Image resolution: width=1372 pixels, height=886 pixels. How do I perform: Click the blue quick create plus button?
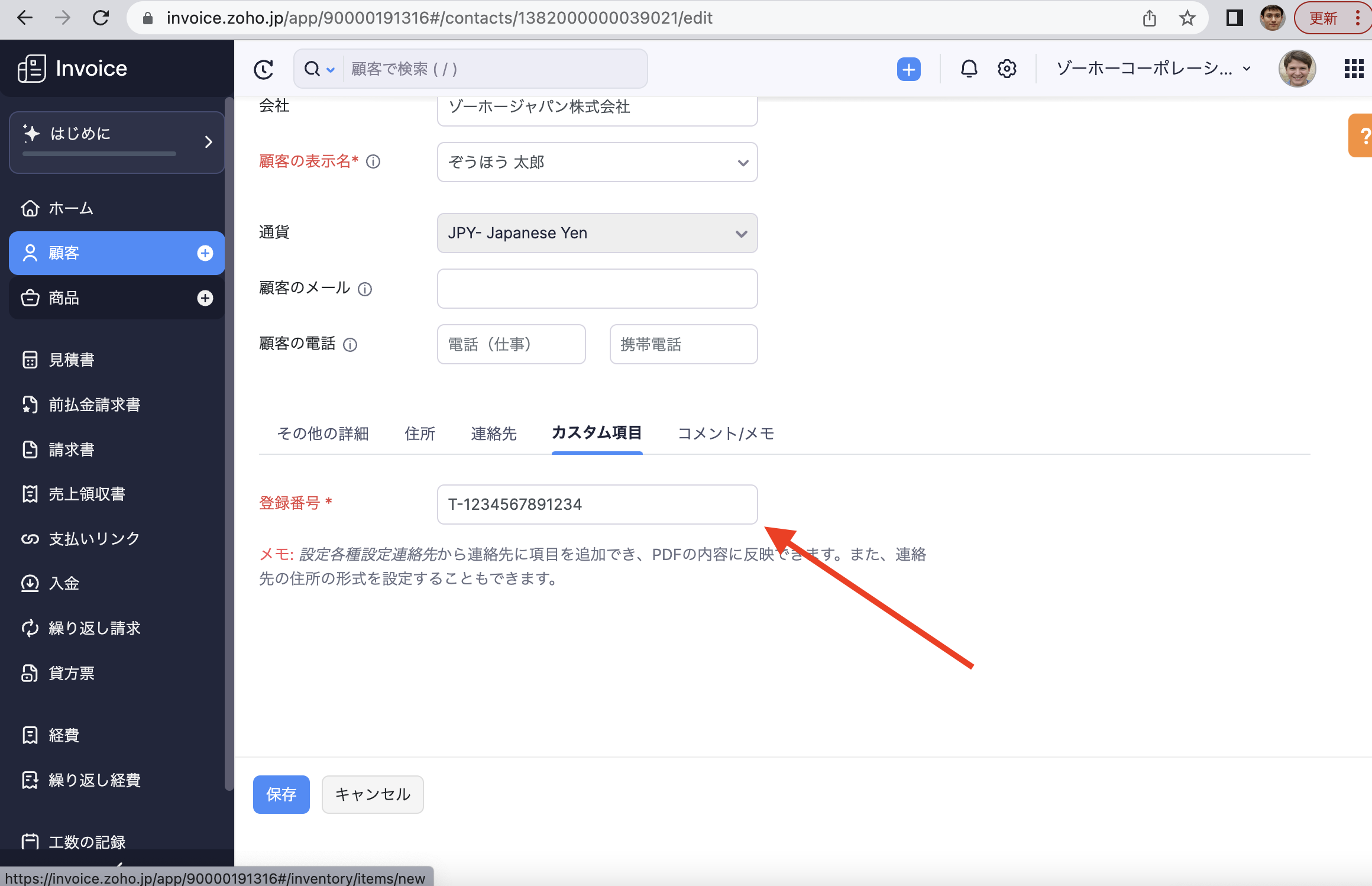(x=908, y=69)
